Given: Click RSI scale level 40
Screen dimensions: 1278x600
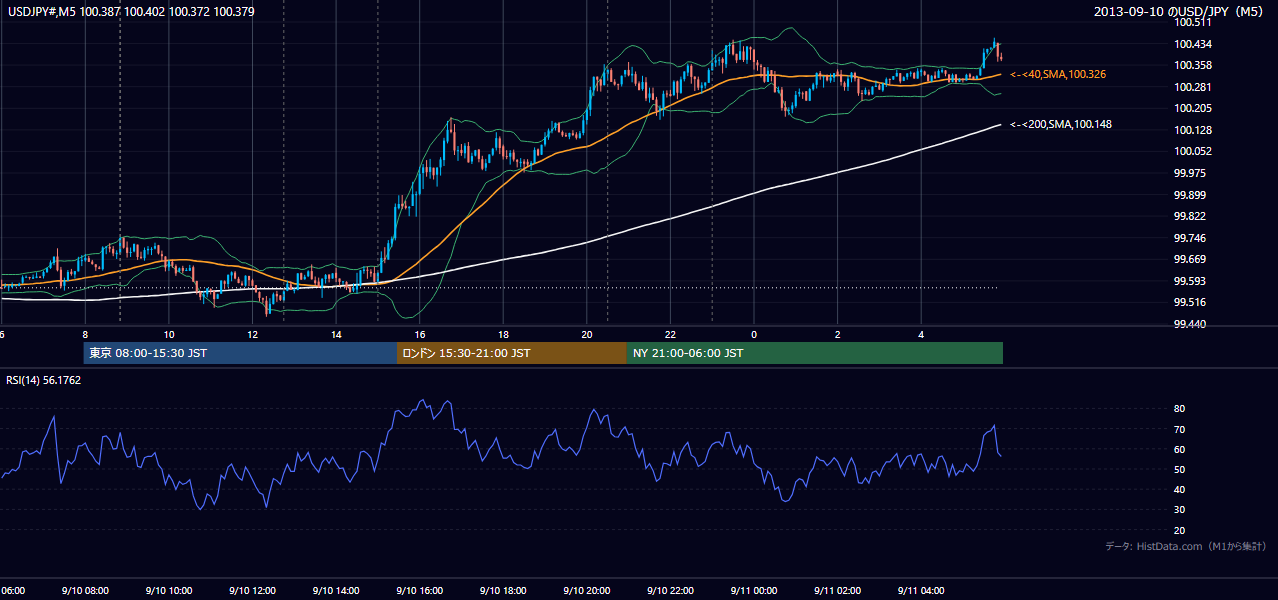Looking at the screenshot, I should point(1180,489).
